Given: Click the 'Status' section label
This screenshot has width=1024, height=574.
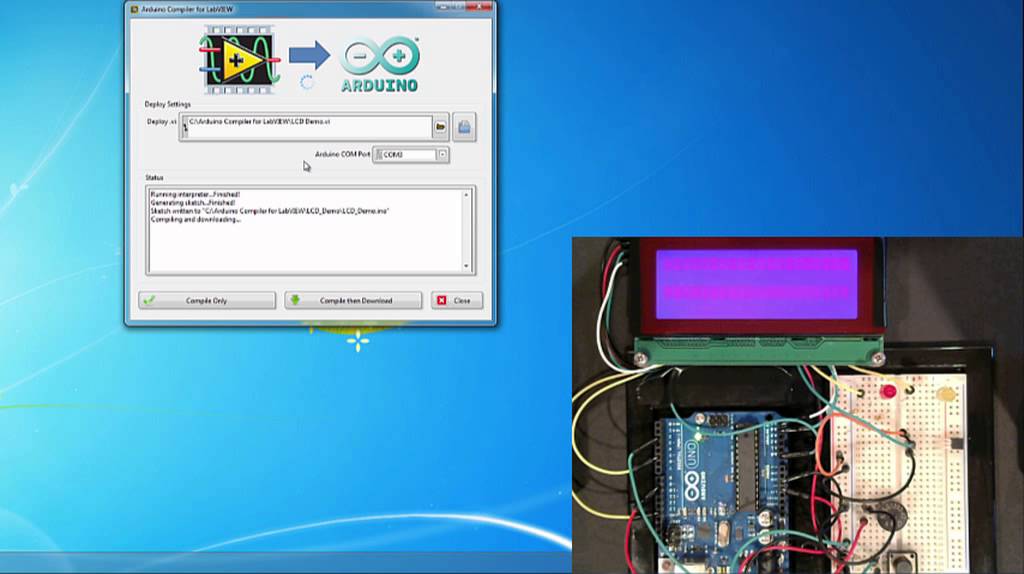Looking at the screenshot, I should 154,178.
